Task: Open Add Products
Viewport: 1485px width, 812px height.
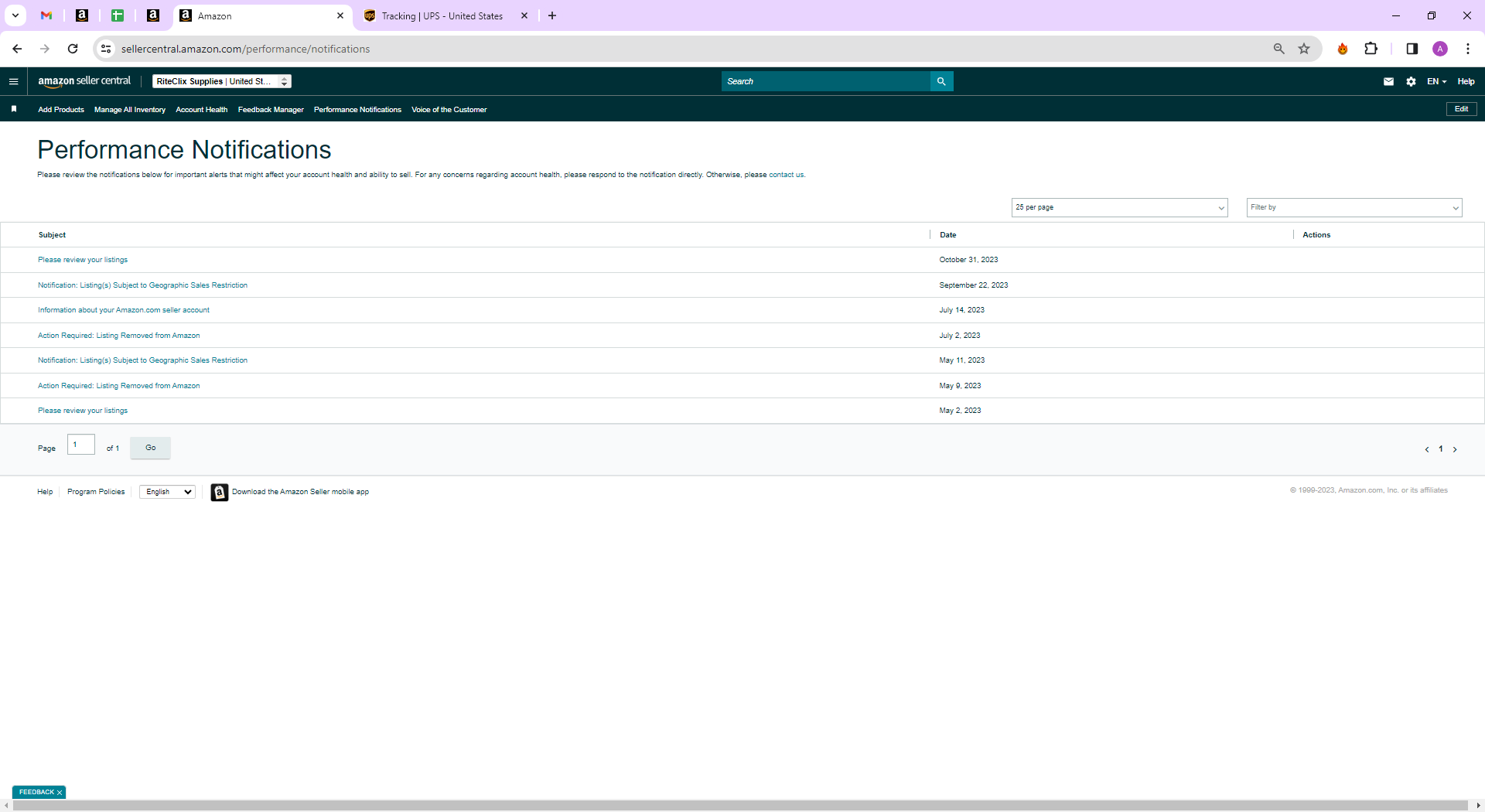Action: pos(61,110)
